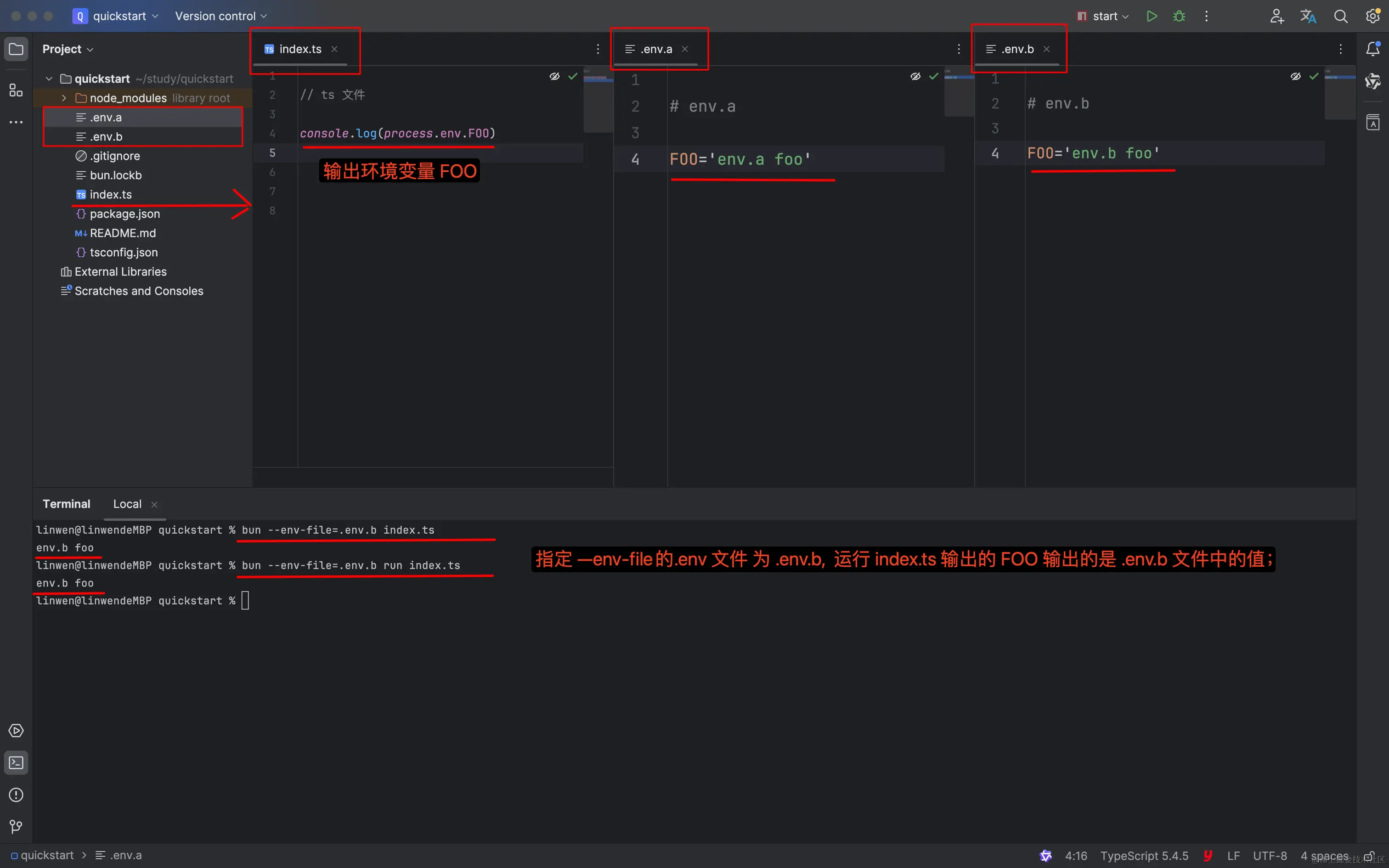Click inspection checkmark in .env.b editor
The height and width of the screenshot is (868, 1389).
pos(1314,76)
